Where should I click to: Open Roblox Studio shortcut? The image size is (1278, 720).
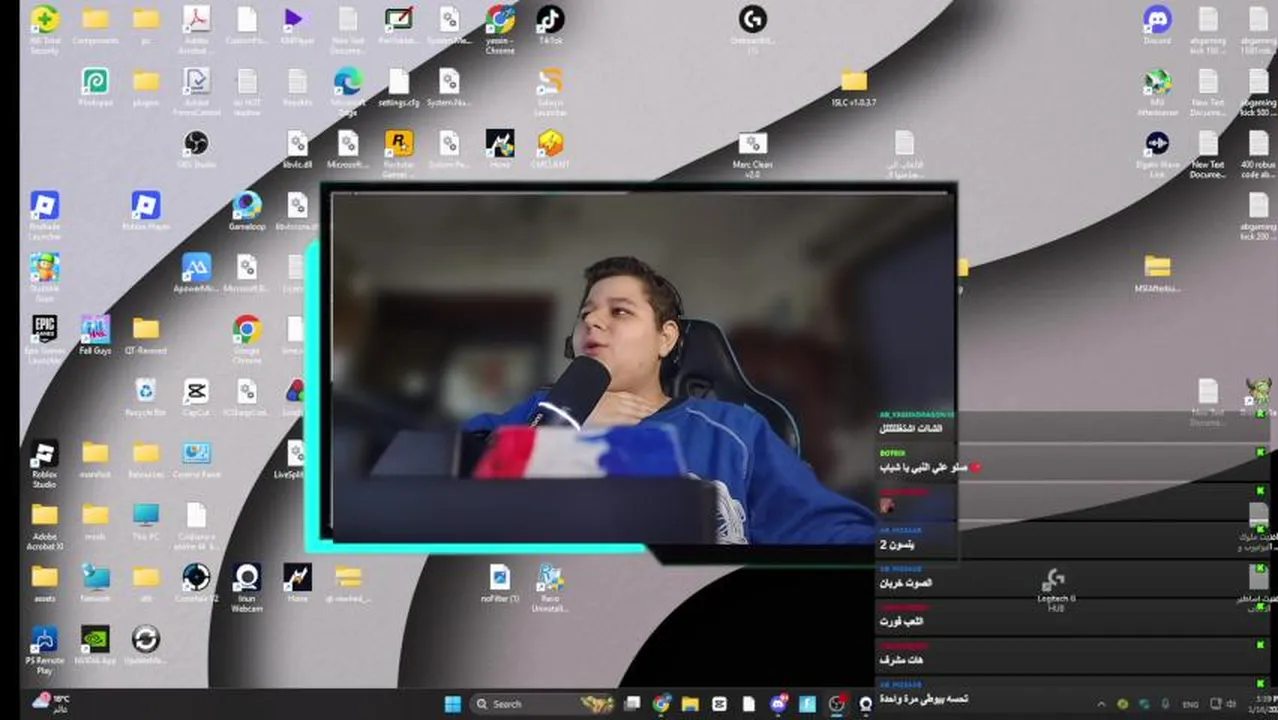click(x=44, y=464)
